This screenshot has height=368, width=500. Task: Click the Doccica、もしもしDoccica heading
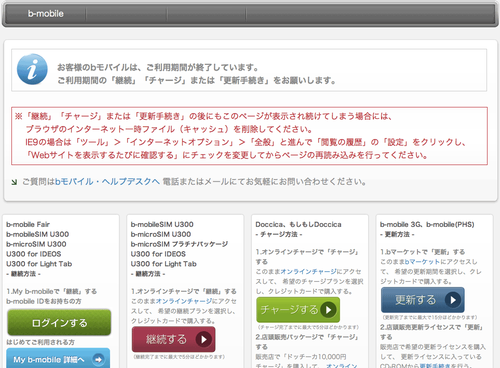coord(298,224)
